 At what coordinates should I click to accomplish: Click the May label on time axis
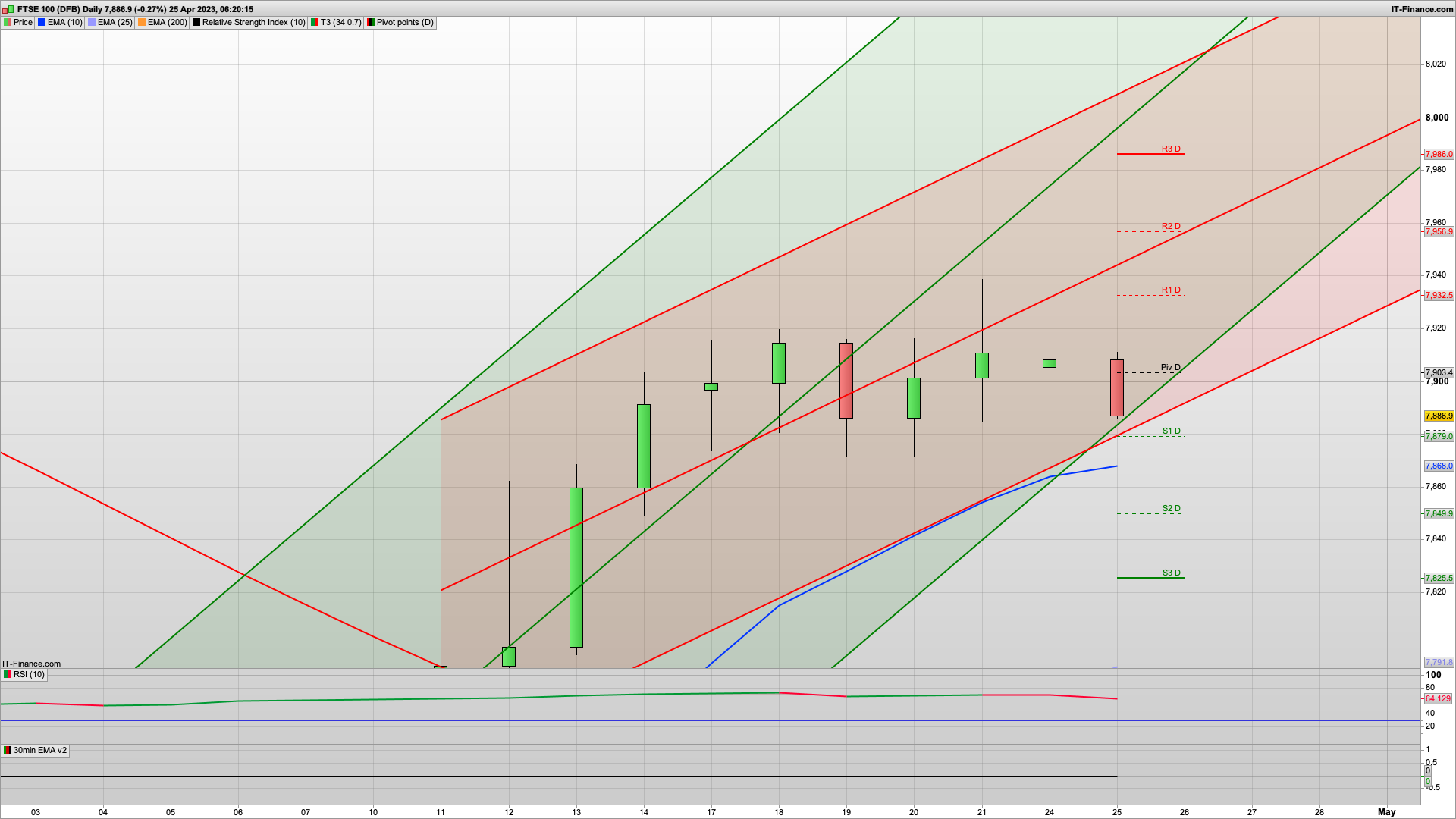tap(1386, 812)
